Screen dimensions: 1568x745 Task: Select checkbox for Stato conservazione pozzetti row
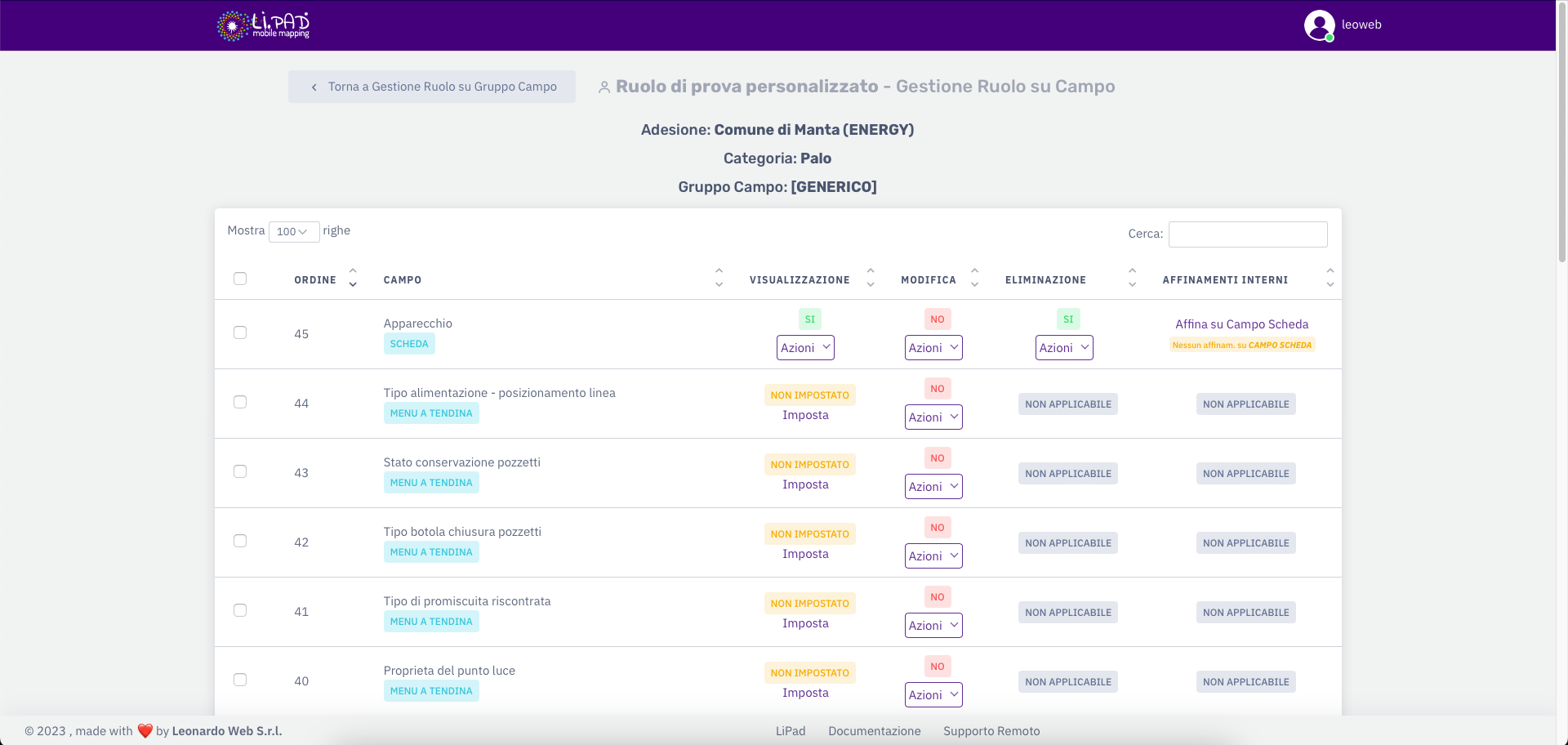coord(240,471)
